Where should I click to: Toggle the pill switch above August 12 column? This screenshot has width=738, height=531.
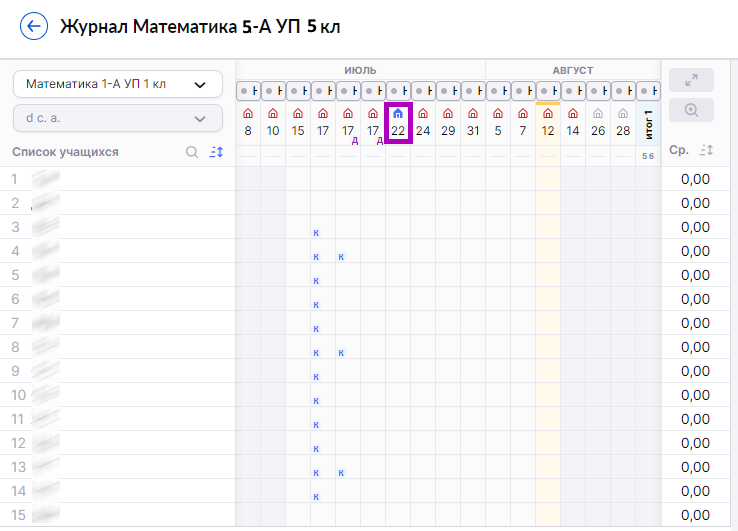(548, 91)
